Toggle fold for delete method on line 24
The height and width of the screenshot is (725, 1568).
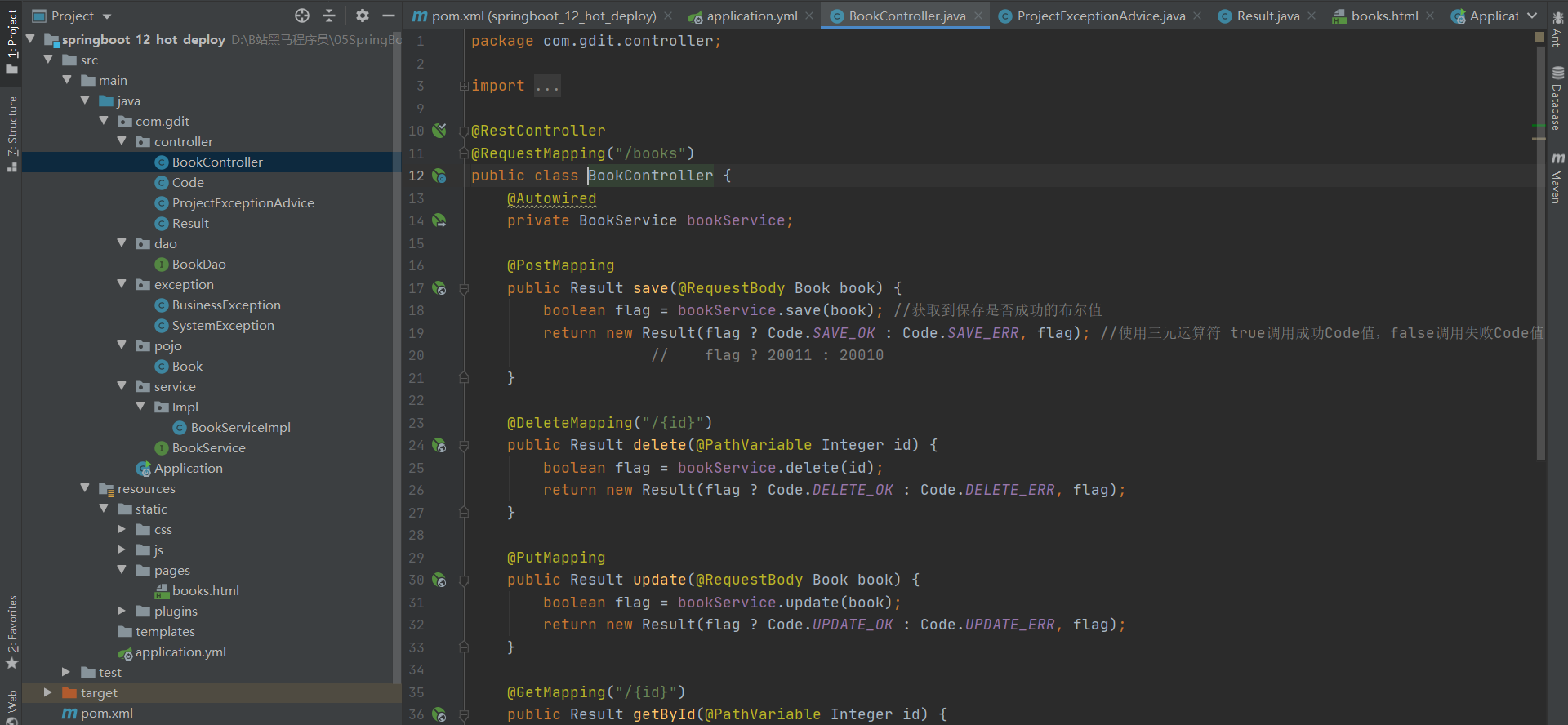click(464, 446)
